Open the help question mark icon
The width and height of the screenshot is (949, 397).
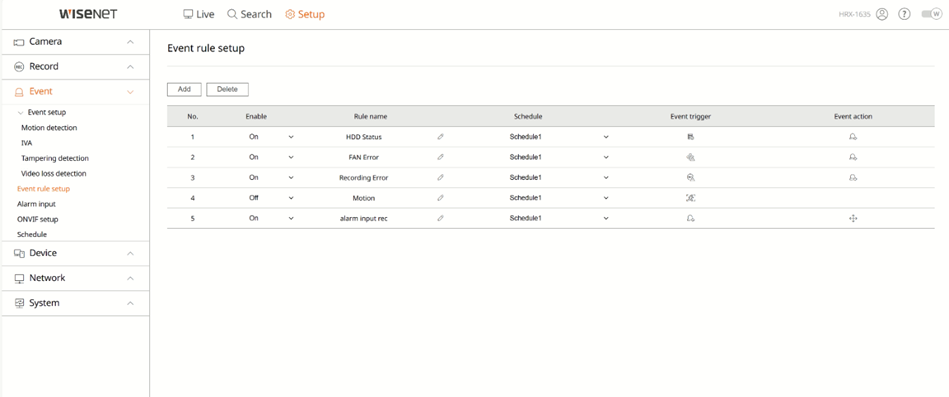904,14
